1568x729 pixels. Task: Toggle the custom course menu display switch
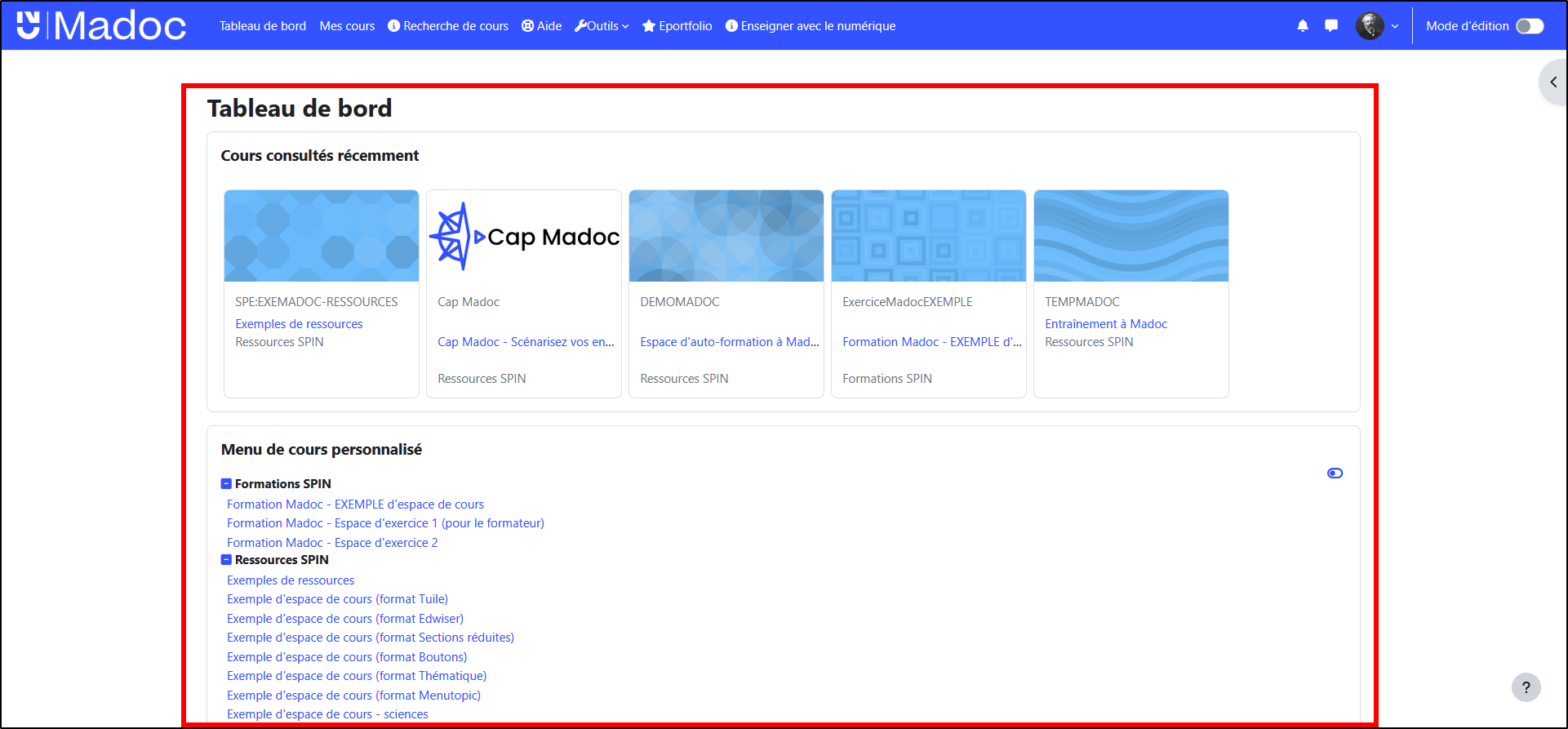[1335, 473]
